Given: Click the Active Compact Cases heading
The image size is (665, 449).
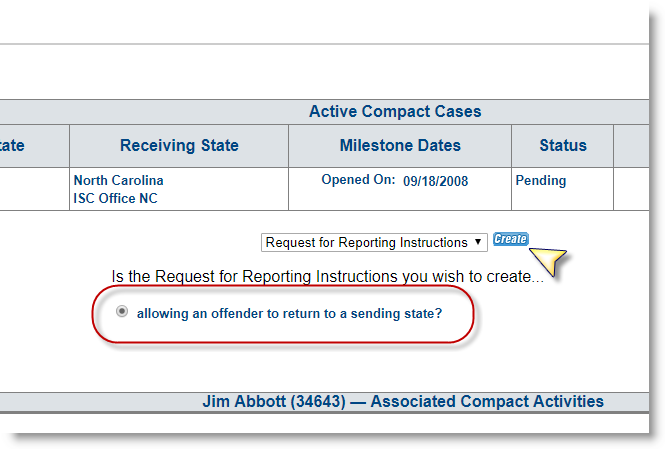Looking at the screenshot, I should 394,112.
